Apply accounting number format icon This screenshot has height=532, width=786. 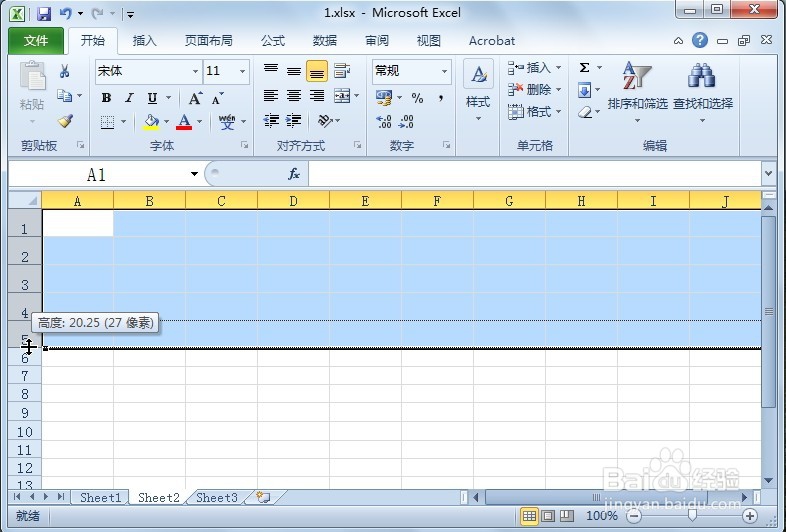pos(384,97)
